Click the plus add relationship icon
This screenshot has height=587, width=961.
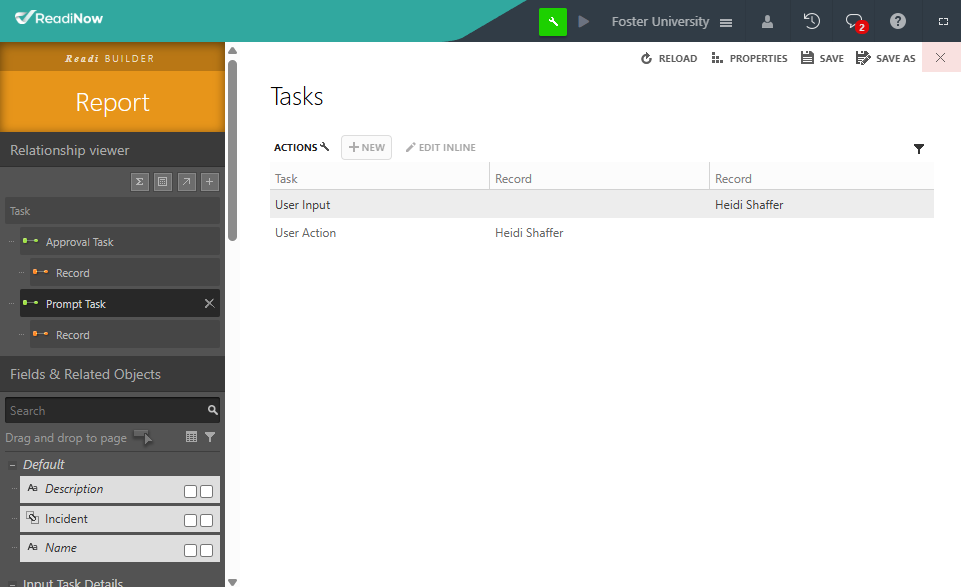pos(210,181)
